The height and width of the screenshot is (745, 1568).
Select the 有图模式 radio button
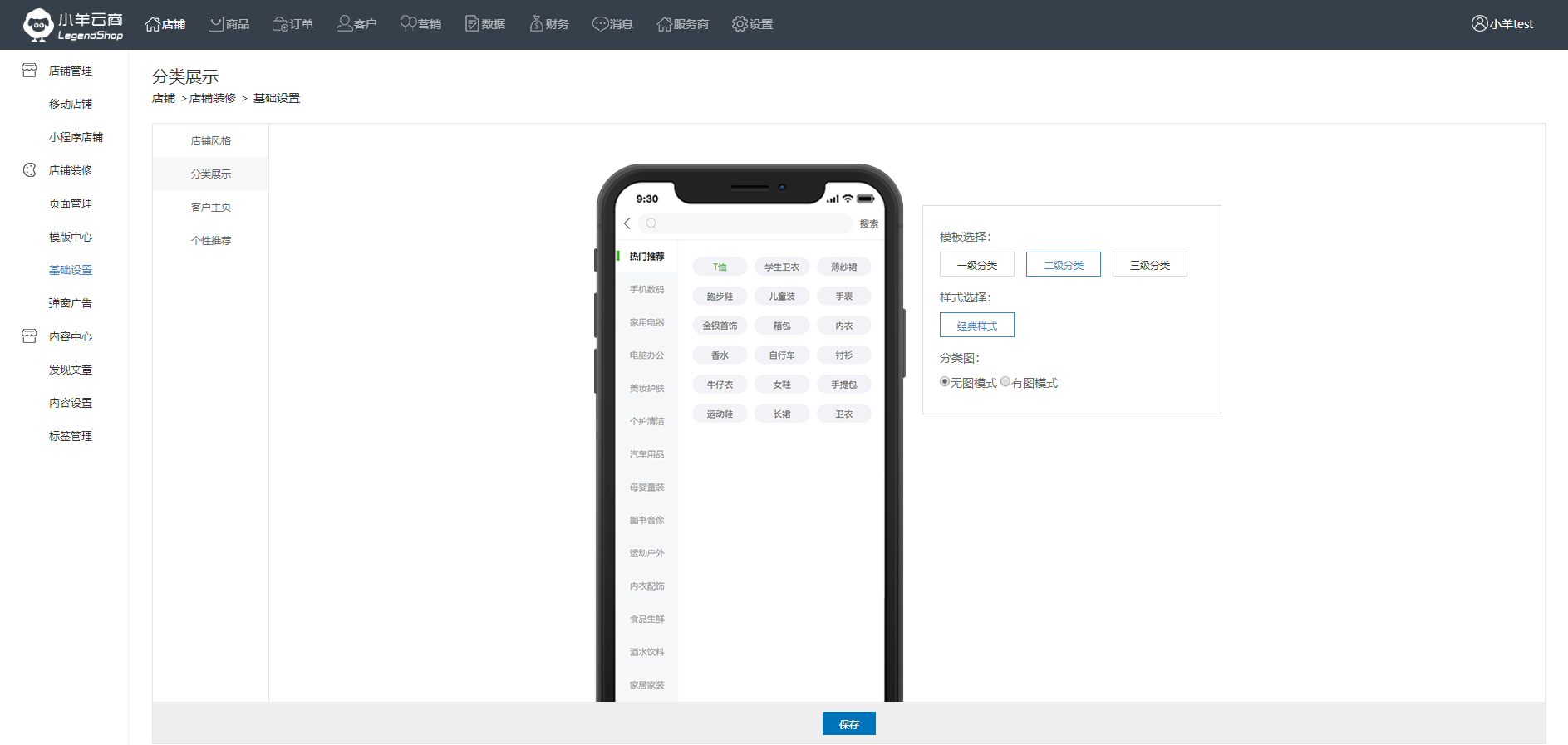1005,382
